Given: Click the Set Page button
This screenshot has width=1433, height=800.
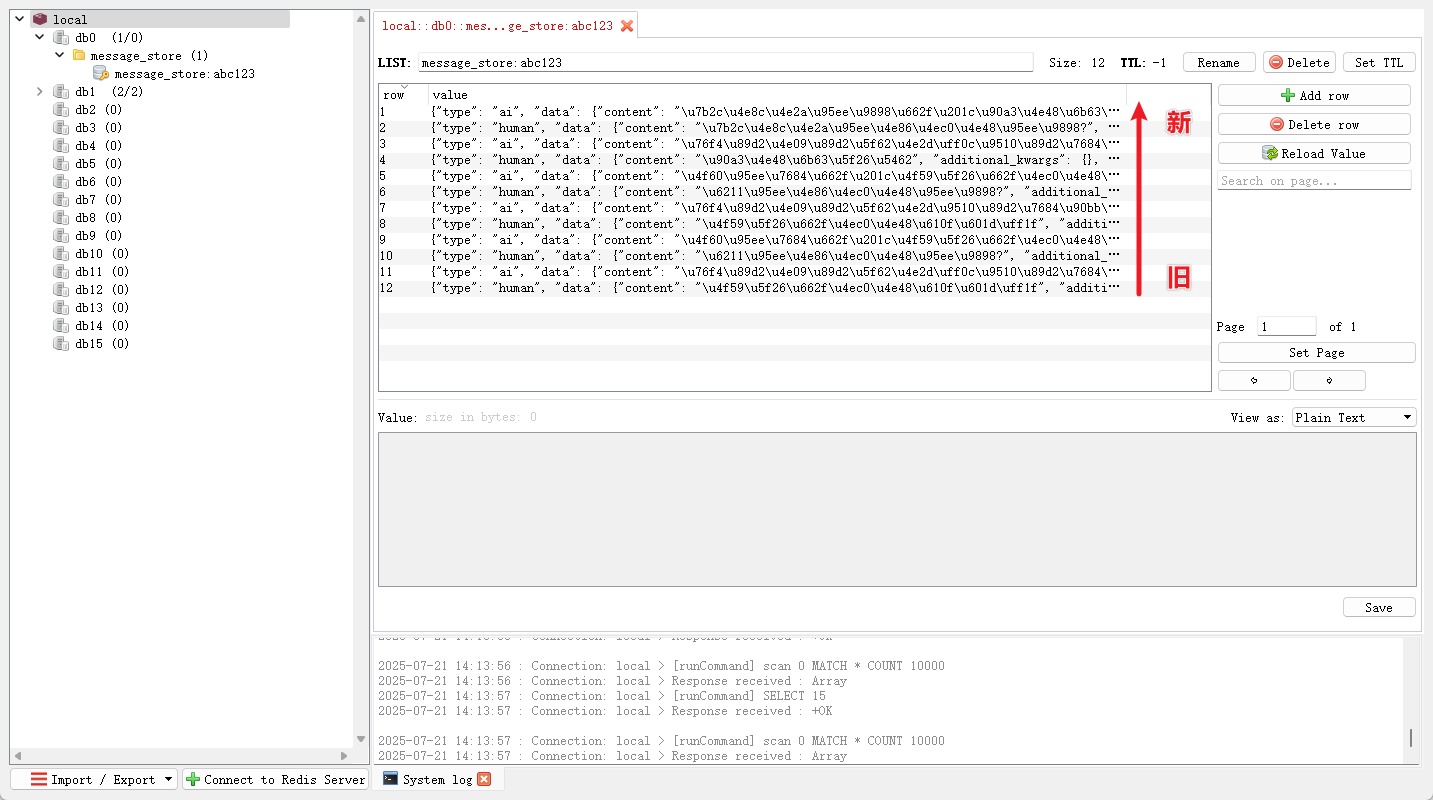Looking at the screenshot, I should coord(1316,352).
